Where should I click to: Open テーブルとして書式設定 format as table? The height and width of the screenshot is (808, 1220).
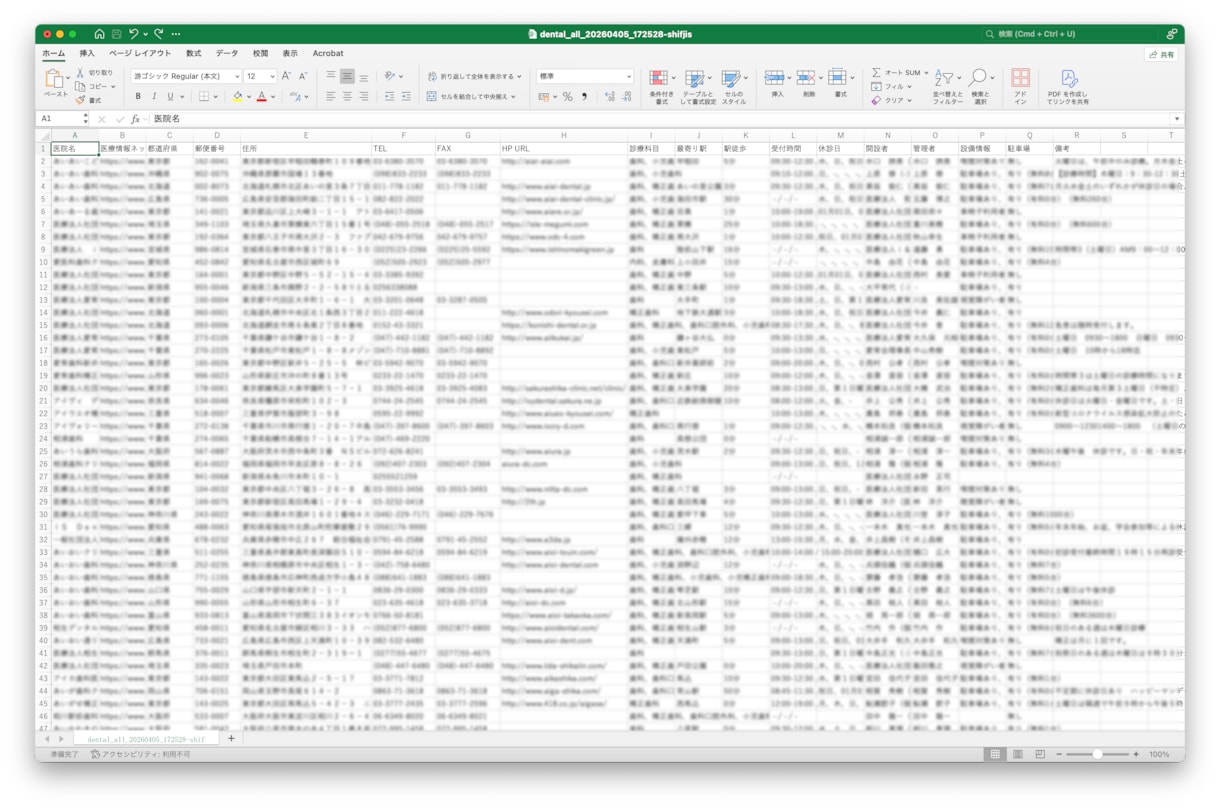[x=698, y=88]
